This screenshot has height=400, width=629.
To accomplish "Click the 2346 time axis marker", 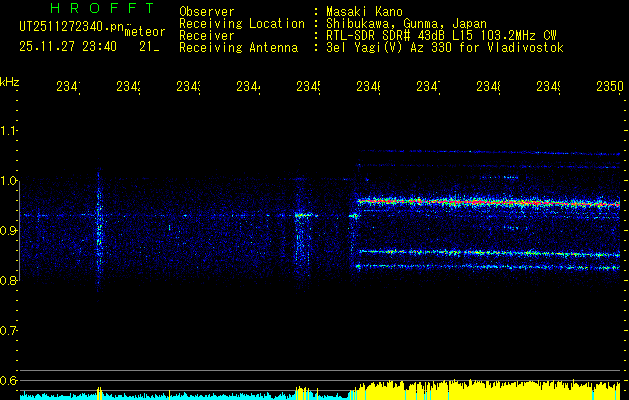I will [x=368, y=87].
